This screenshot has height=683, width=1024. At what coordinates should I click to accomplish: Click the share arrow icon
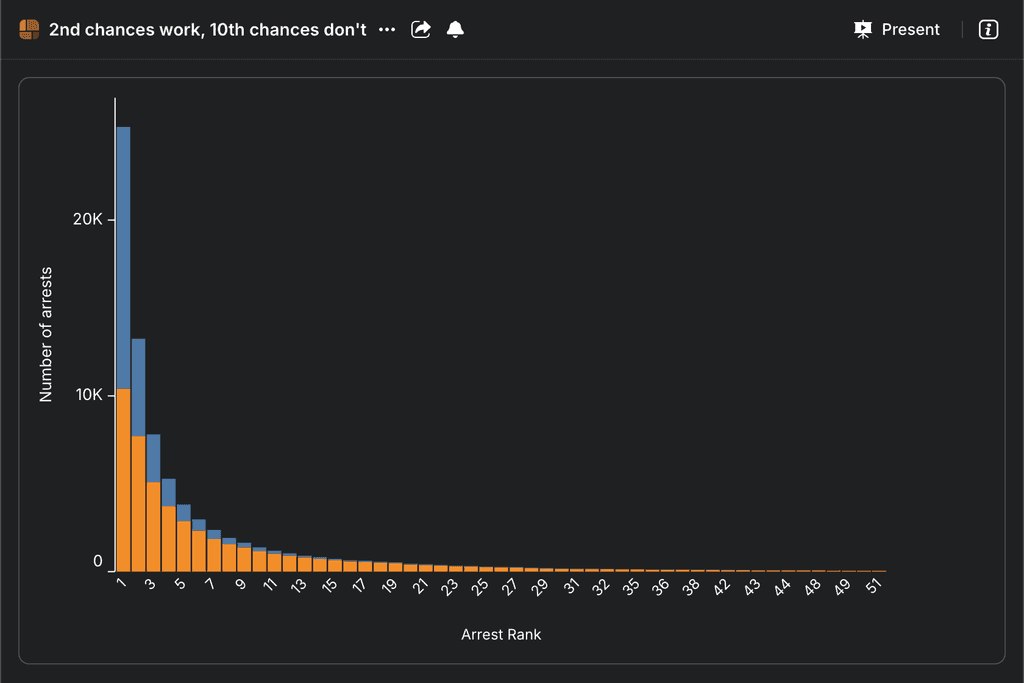click(x=421, y=30)
